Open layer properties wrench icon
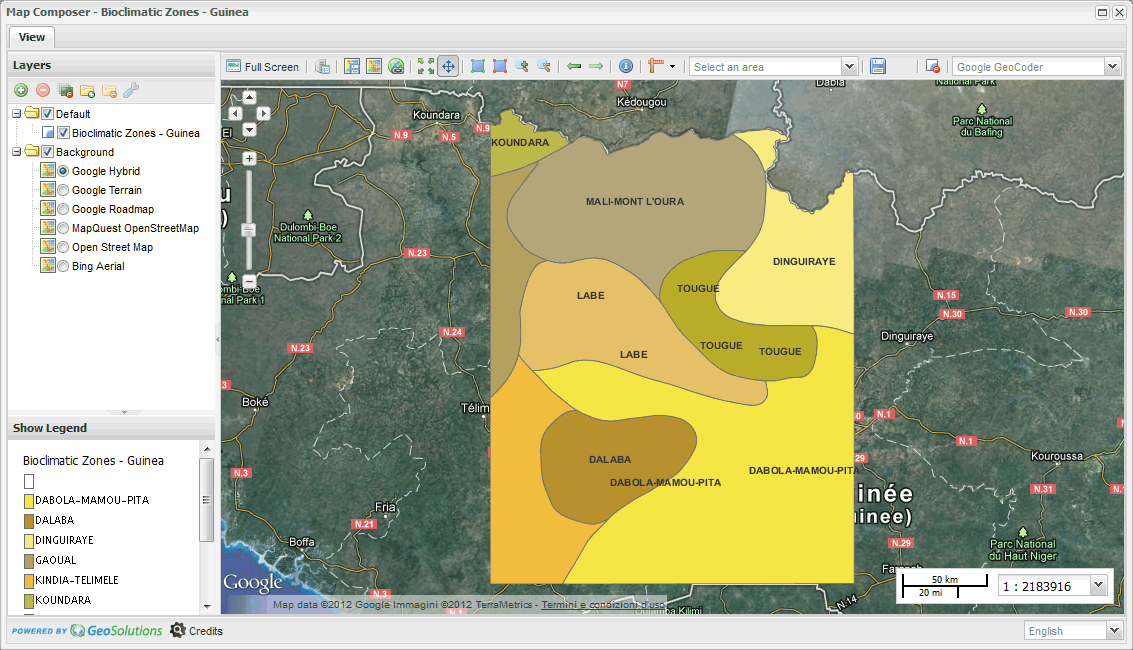Screen dimensions: 1133x650 point(131,90)
